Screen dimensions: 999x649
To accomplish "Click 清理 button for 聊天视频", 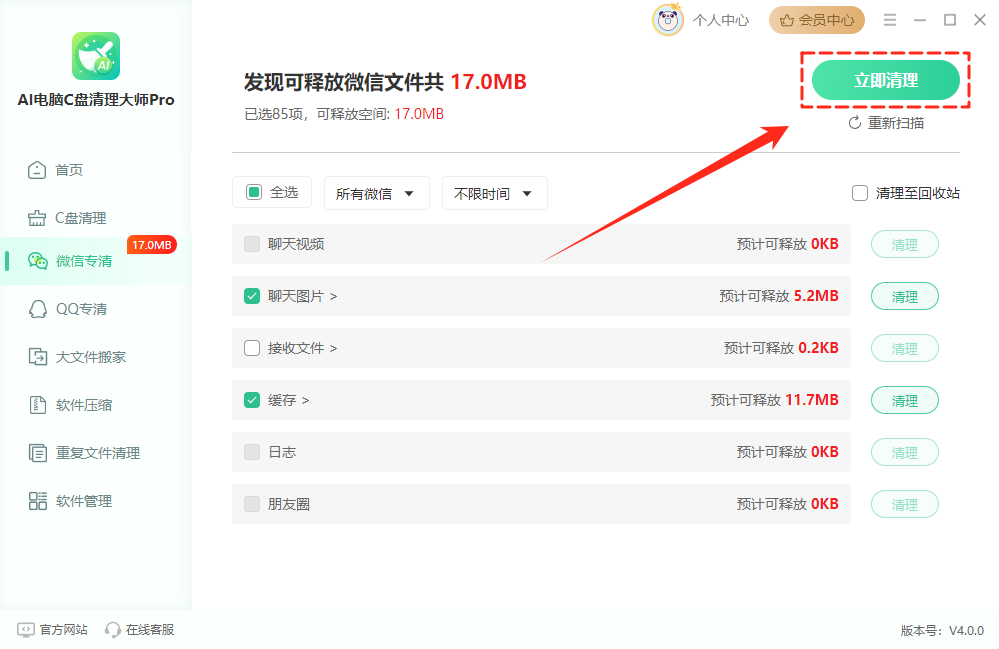I will pos(905,245).
